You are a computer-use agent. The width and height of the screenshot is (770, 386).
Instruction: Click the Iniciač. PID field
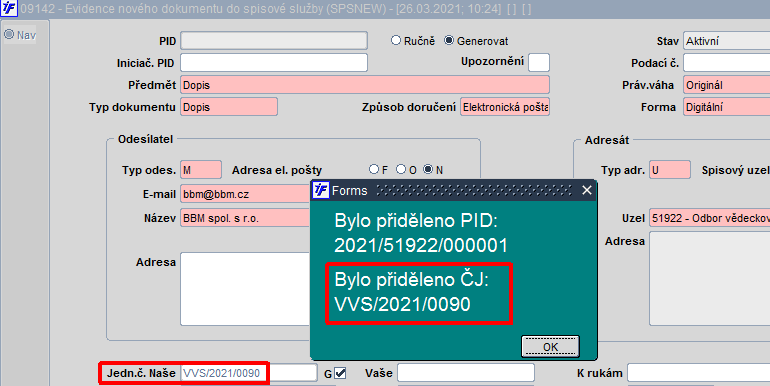[274, 62]
